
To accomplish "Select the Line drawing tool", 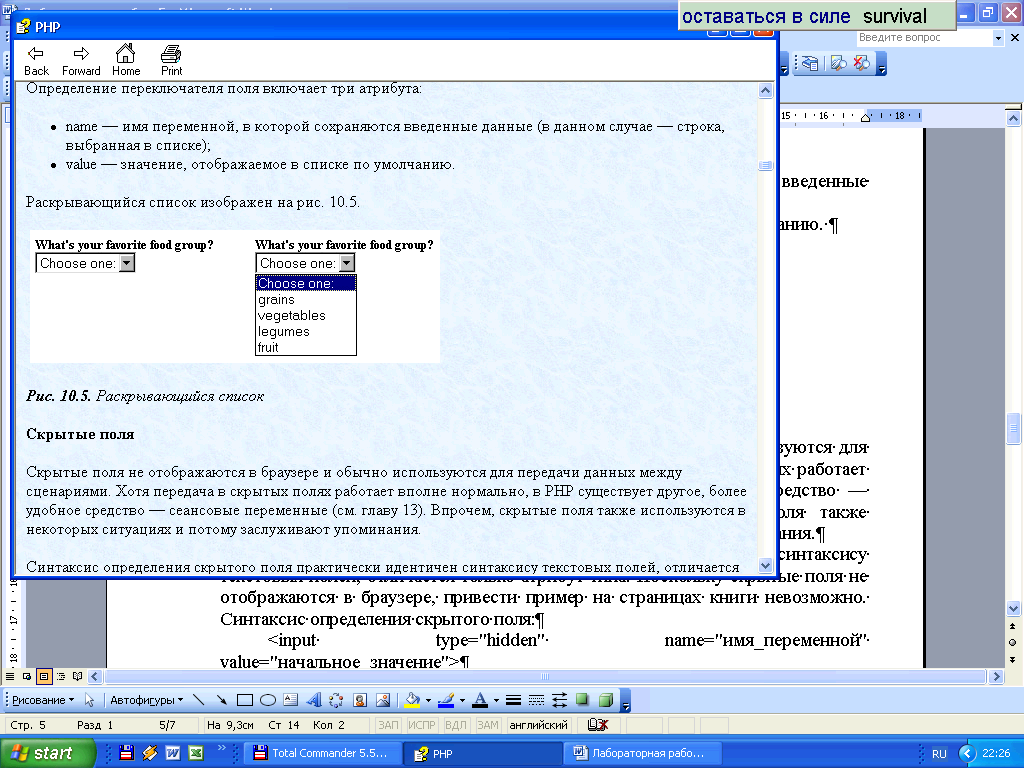I will (x=199, y=700).
